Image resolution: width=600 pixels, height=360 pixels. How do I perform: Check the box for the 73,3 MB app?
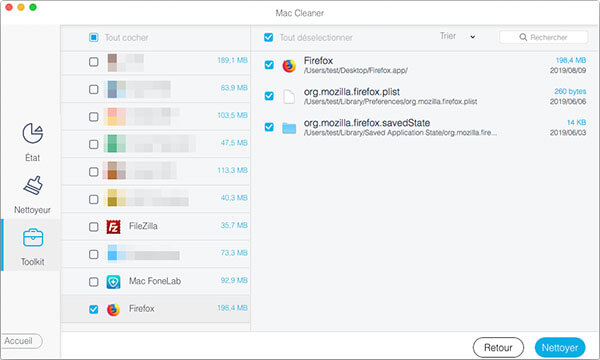[94, 254]
